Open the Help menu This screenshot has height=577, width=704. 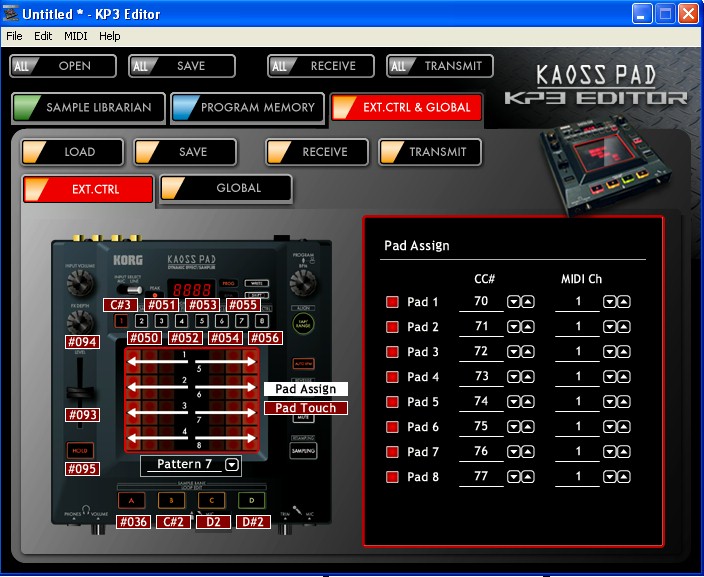coord(110,36)
